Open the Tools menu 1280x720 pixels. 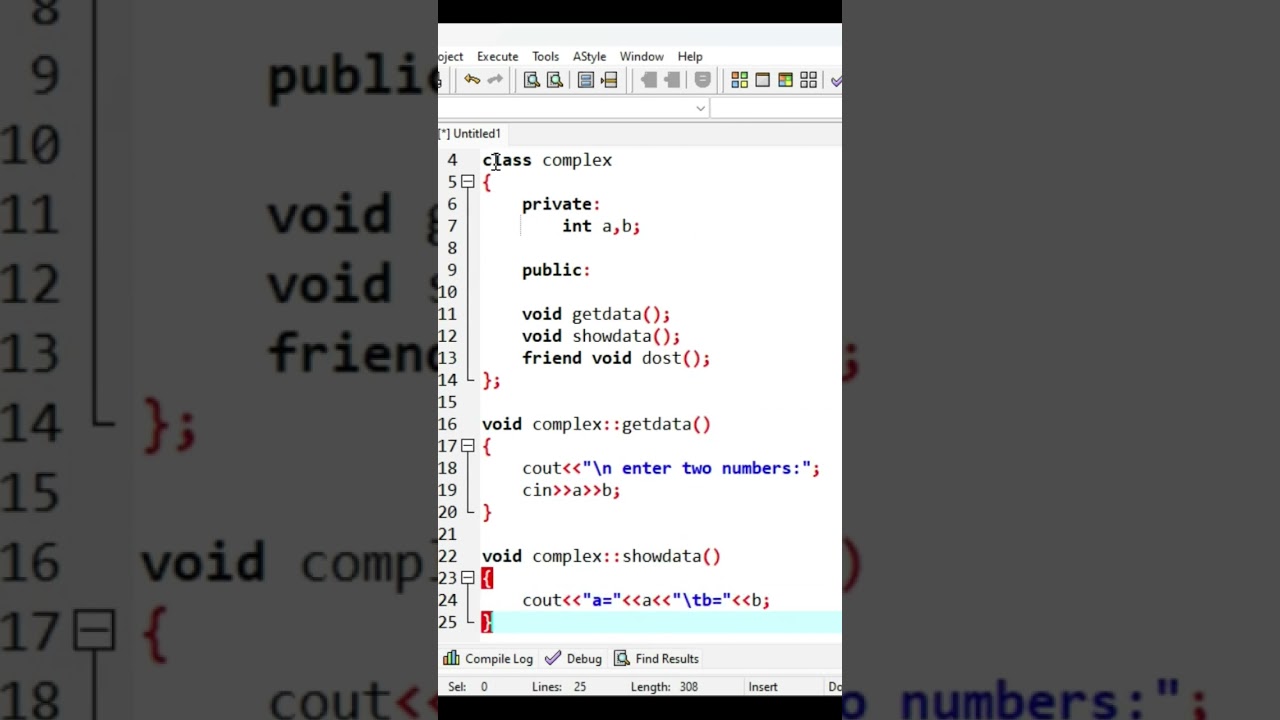click(x=545, y=56)
